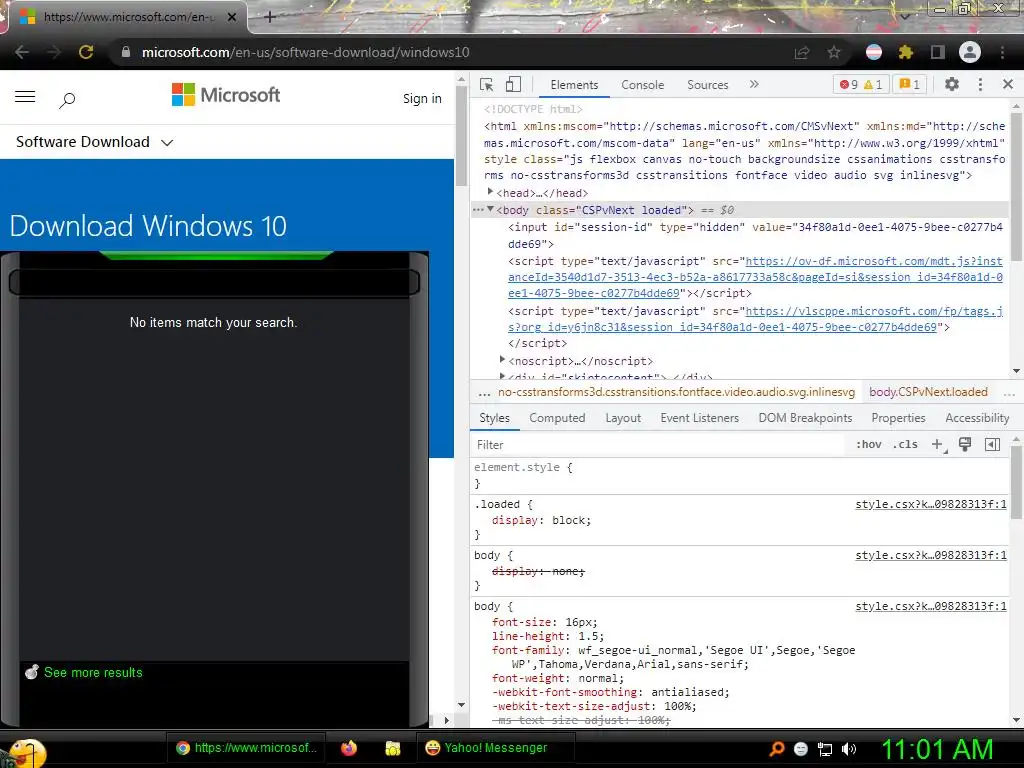1024x768 pixels.
Task: Switch to the Sources tab
Action: [707, 85]
